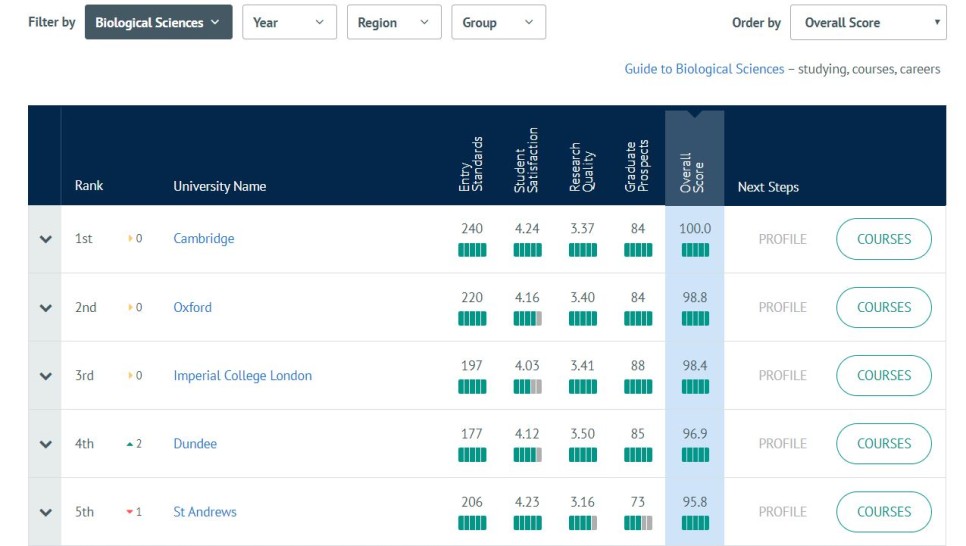Screen dimensions: 966x546
Task: Click PROFILE for Cambridge
Action: (782, 239)
